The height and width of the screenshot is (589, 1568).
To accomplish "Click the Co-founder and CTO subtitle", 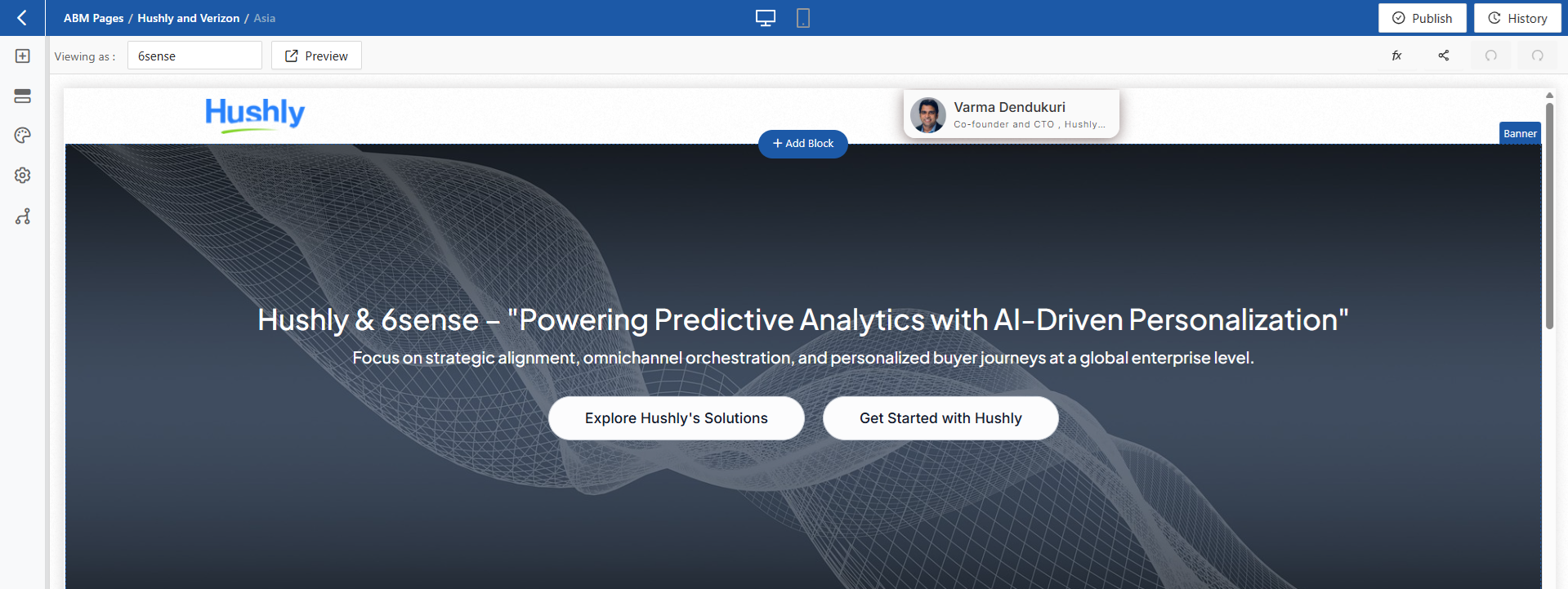I will 1030,124.
